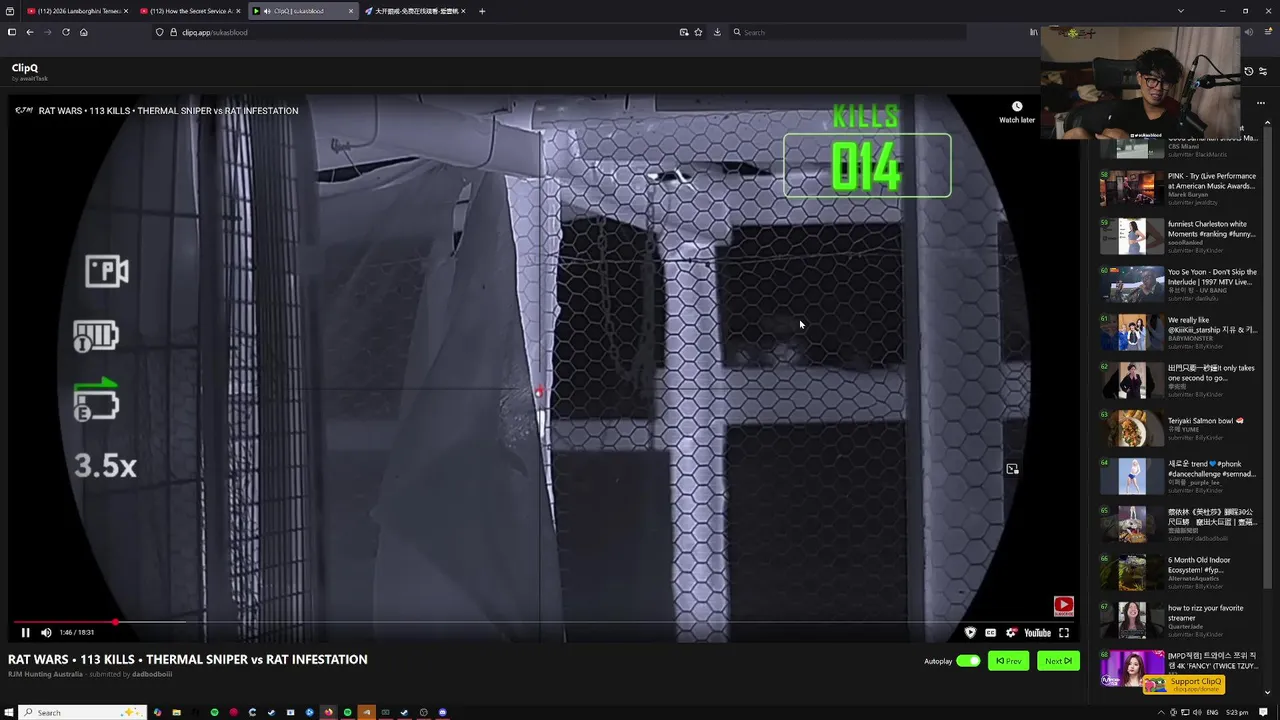Select the Yoo Se Yoon Don't Skip the Interlude clip
Screen dimensions: 1280x720
pyautogui.click(x=1178, y=283)
